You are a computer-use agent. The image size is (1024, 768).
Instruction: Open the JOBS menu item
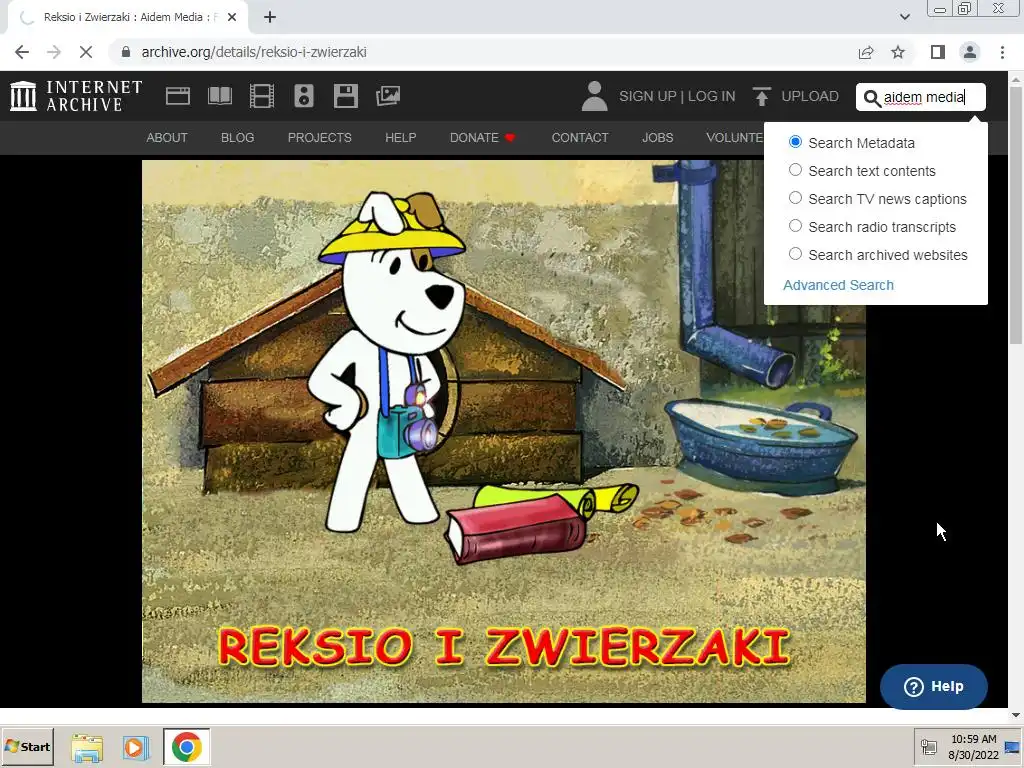657,138
